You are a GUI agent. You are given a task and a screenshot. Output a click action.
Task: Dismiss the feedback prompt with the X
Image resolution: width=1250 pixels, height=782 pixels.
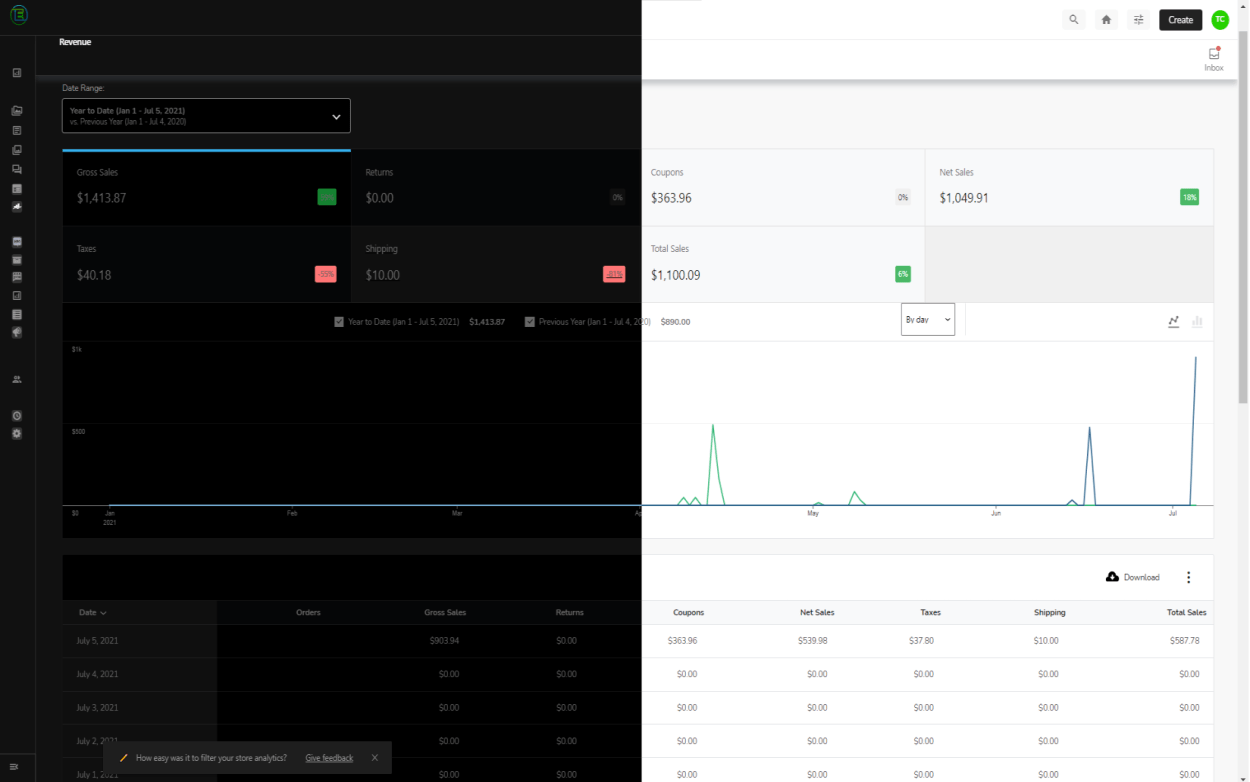(375, 758)
